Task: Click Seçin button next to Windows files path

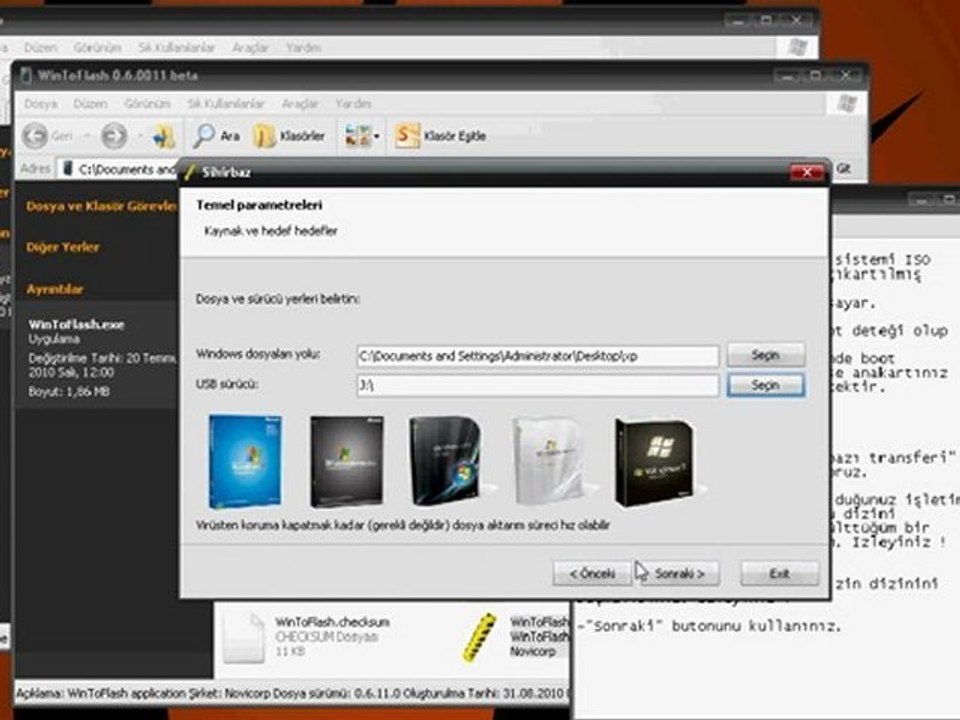Action: click(765, 355)
